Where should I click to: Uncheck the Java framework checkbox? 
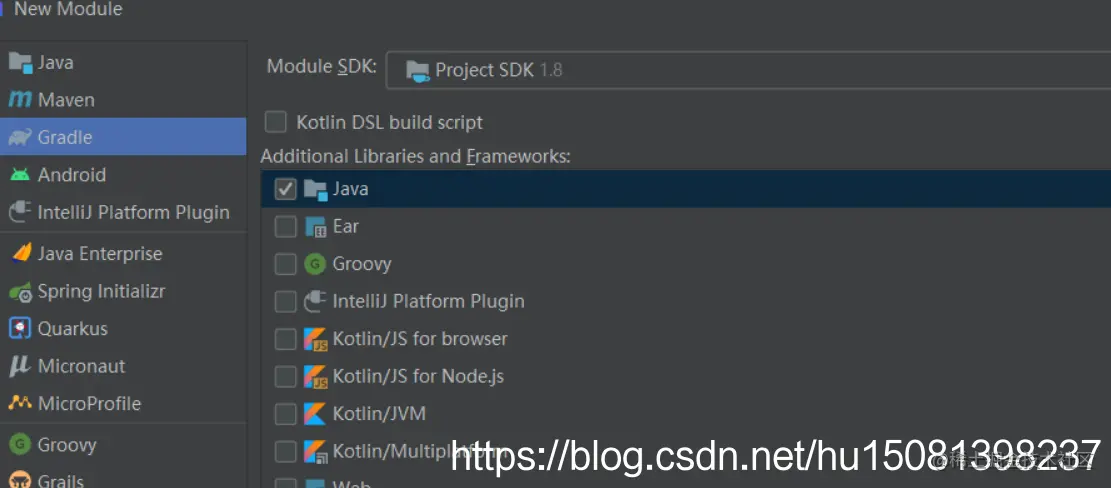coord(286,189)
